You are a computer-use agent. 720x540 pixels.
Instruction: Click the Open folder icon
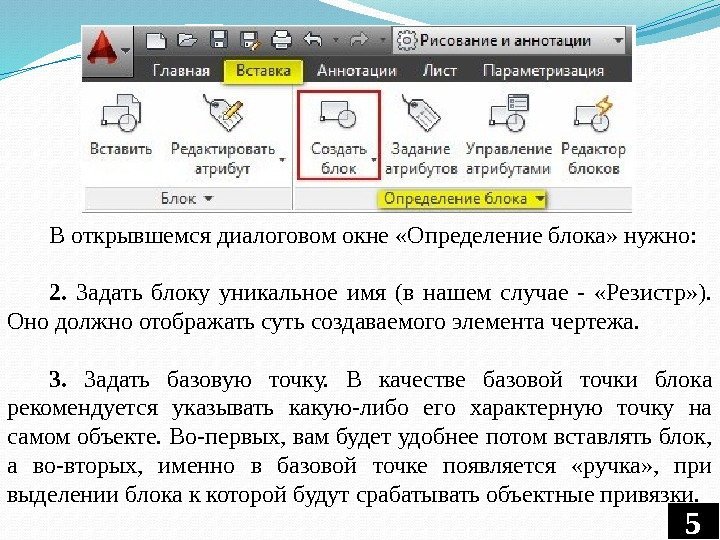coord(187,40)
